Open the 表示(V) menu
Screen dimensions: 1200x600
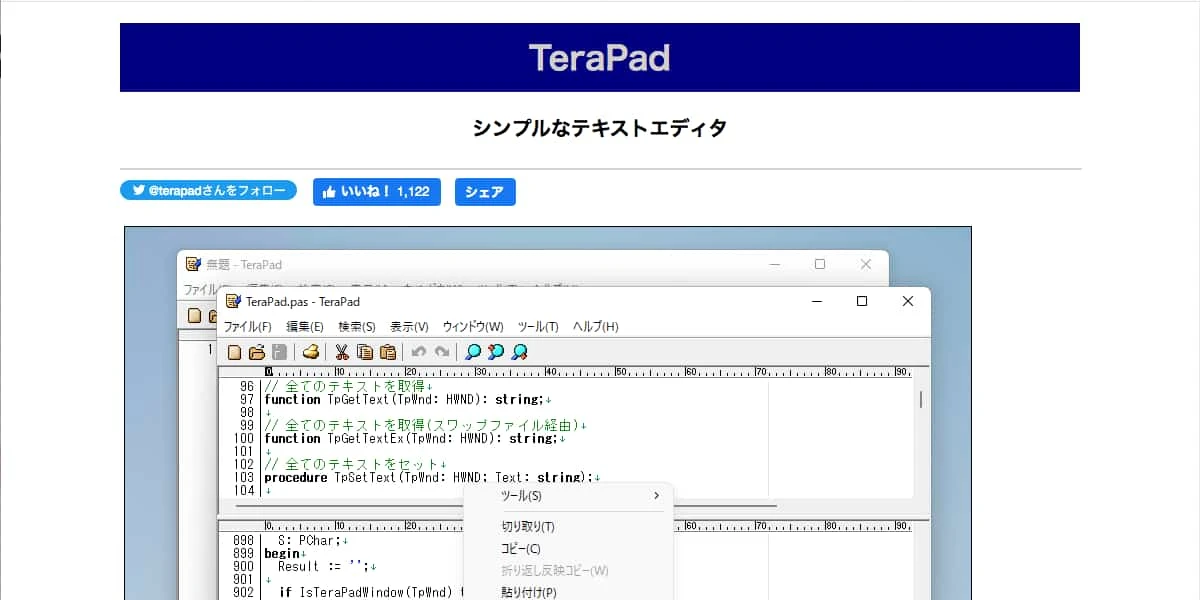pyautogui.click(x=409, y=327)
